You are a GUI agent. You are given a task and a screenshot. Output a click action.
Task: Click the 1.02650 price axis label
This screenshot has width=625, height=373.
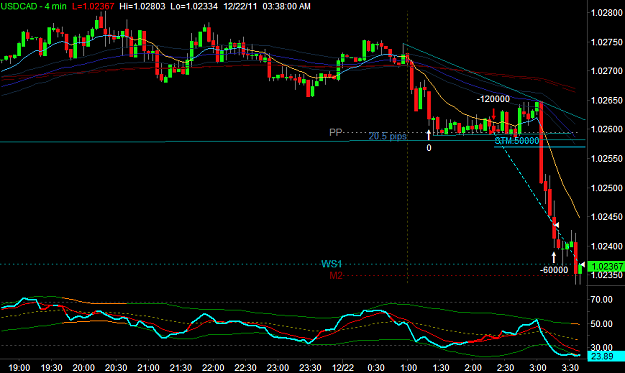pos(606,100)
